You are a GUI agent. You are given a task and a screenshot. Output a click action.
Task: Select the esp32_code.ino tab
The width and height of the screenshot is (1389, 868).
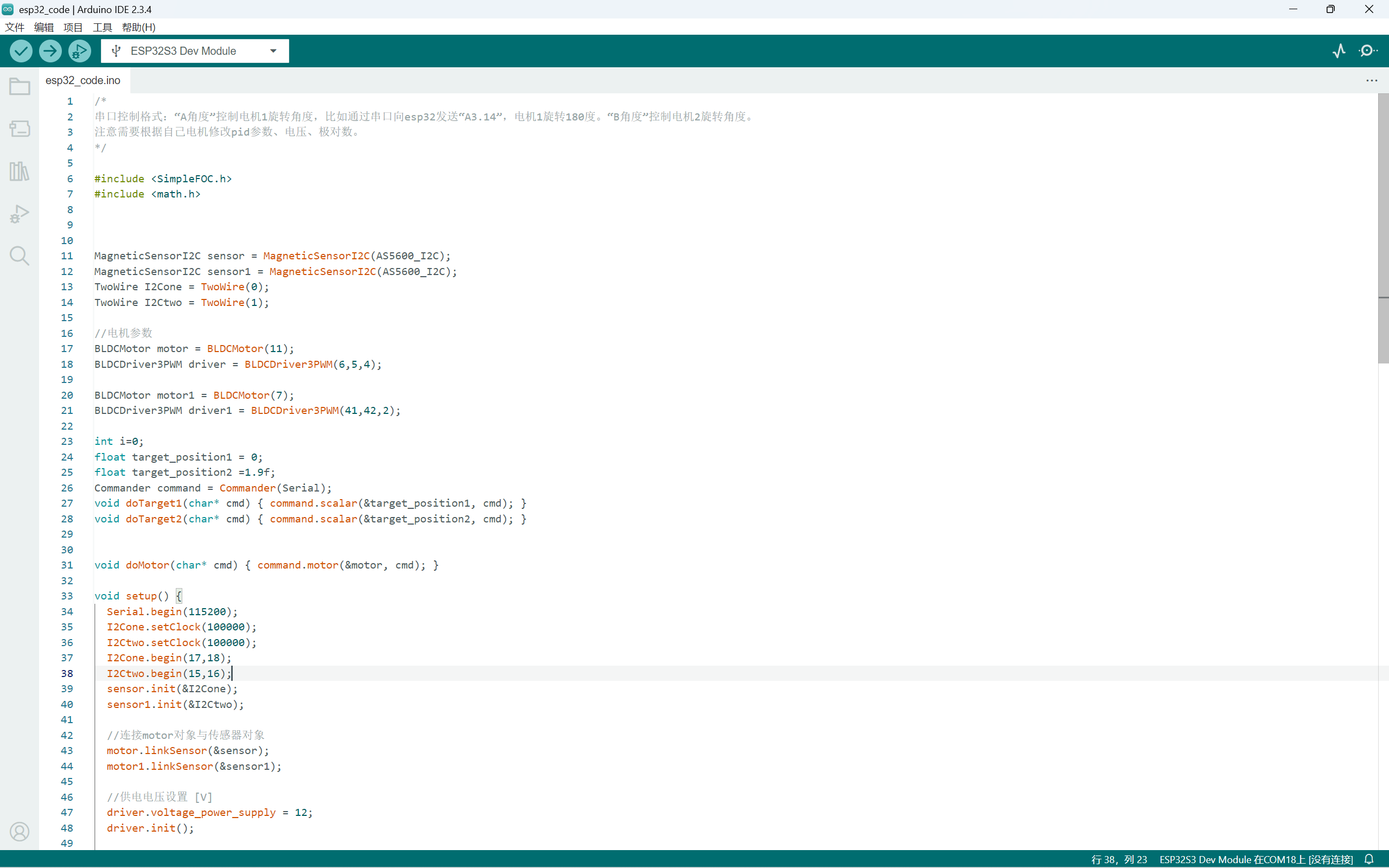(83, 80)
